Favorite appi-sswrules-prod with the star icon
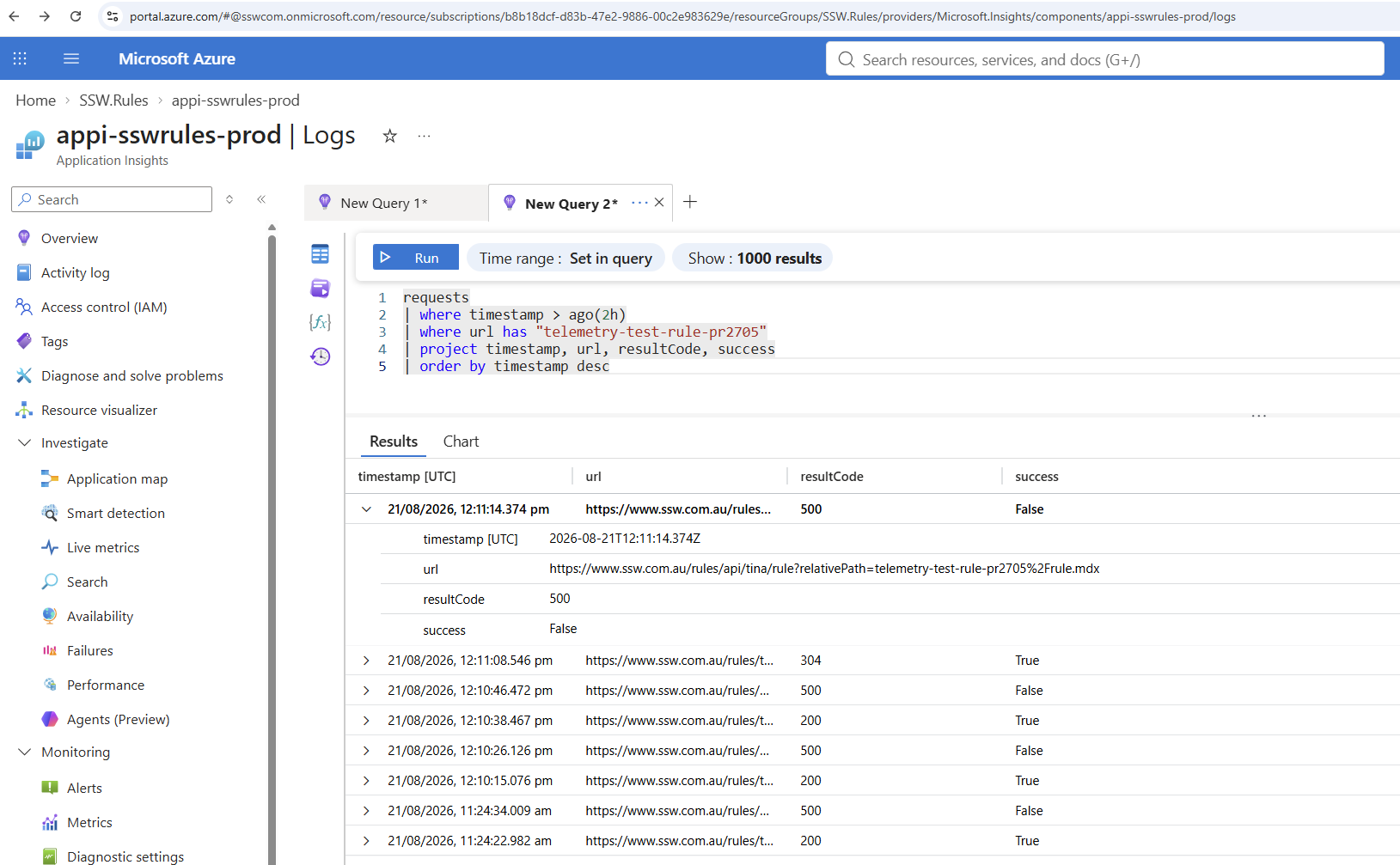The height and width of the screenshot is (865, 1400). (x=390, y=136)
